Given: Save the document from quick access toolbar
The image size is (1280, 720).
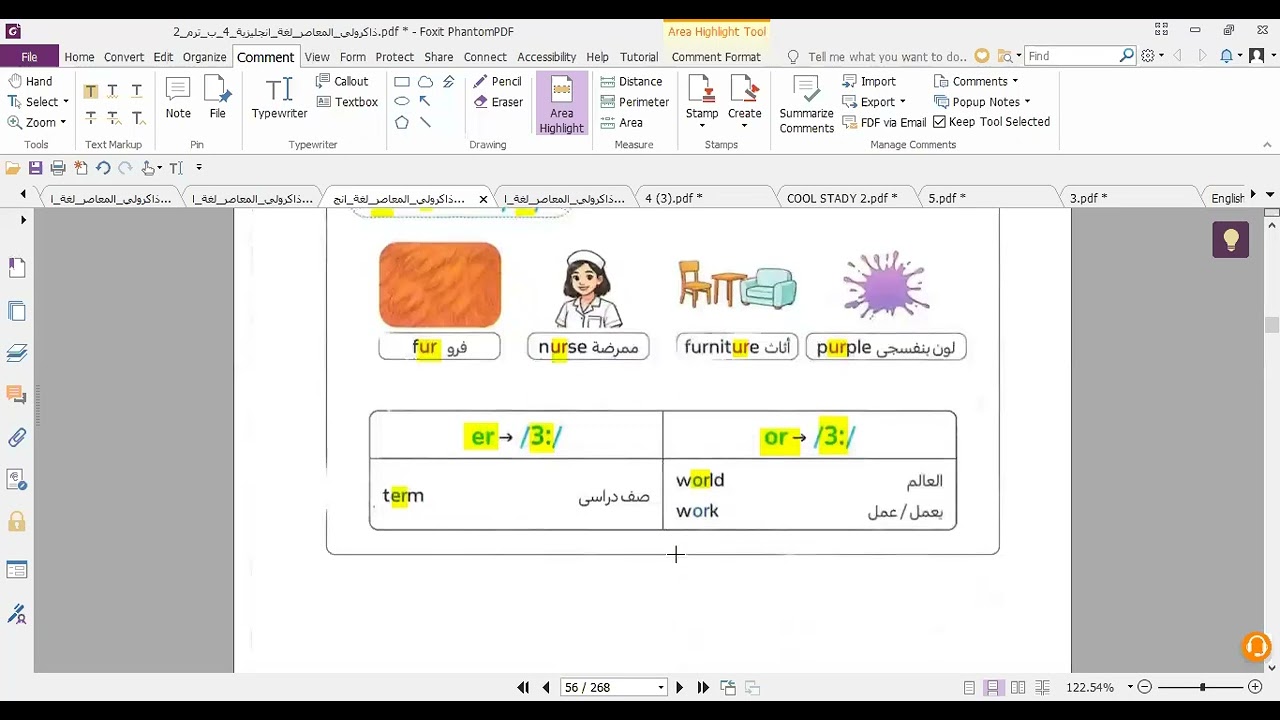Looking at the screenshot, I should coord(35,168).
